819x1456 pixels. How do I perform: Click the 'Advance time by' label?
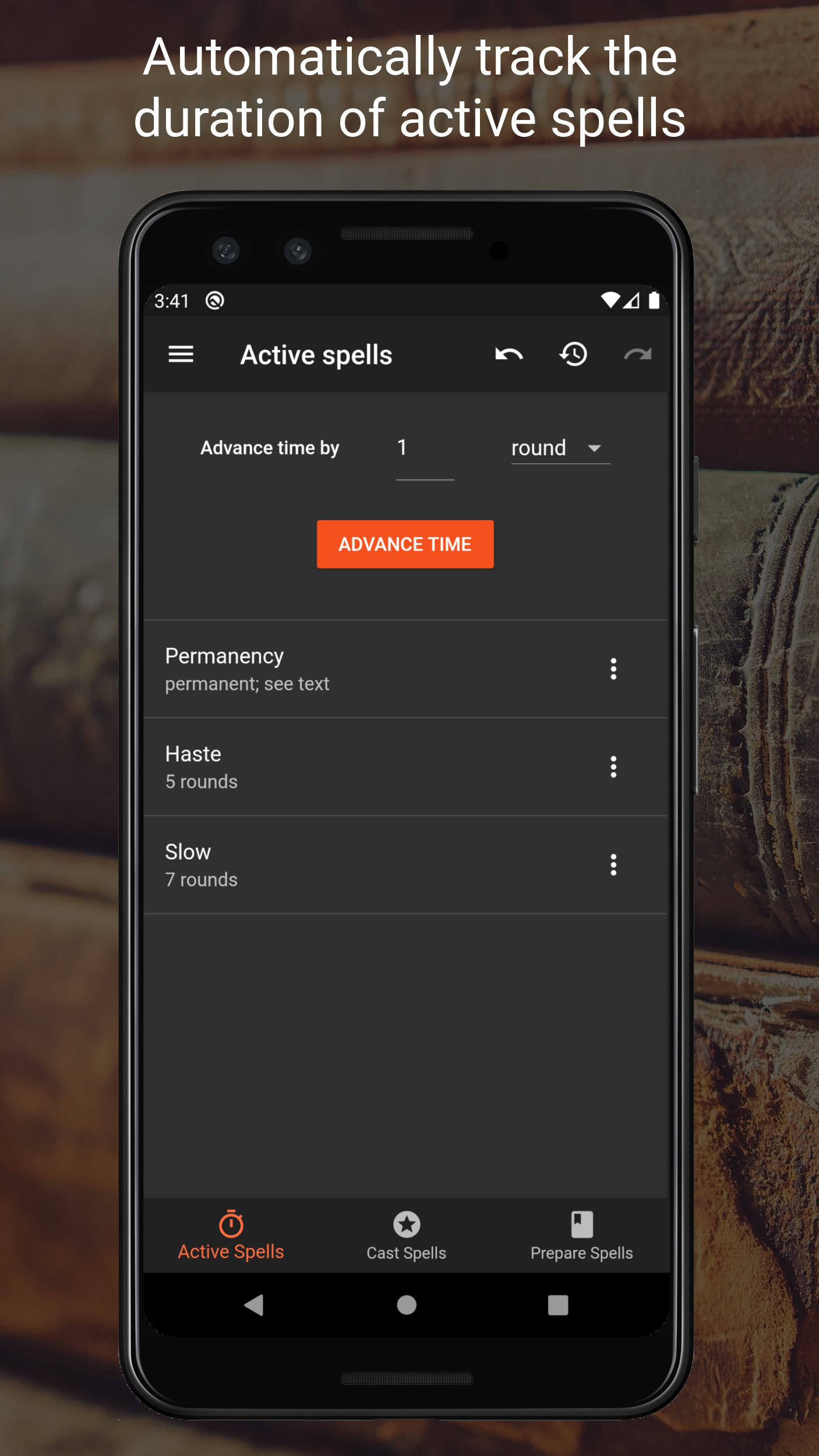point(270,448)
